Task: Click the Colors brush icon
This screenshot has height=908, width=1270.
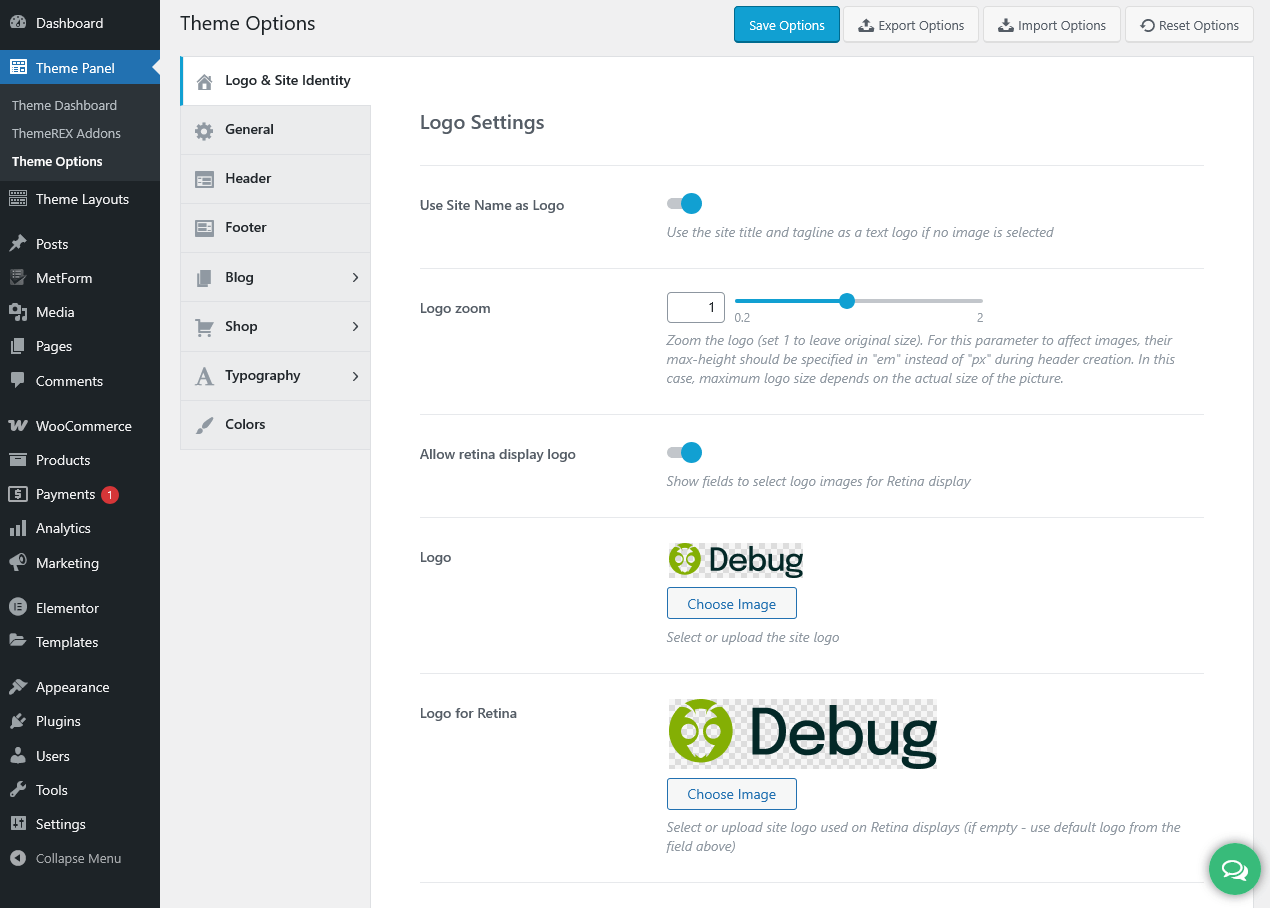Action: 204,425
